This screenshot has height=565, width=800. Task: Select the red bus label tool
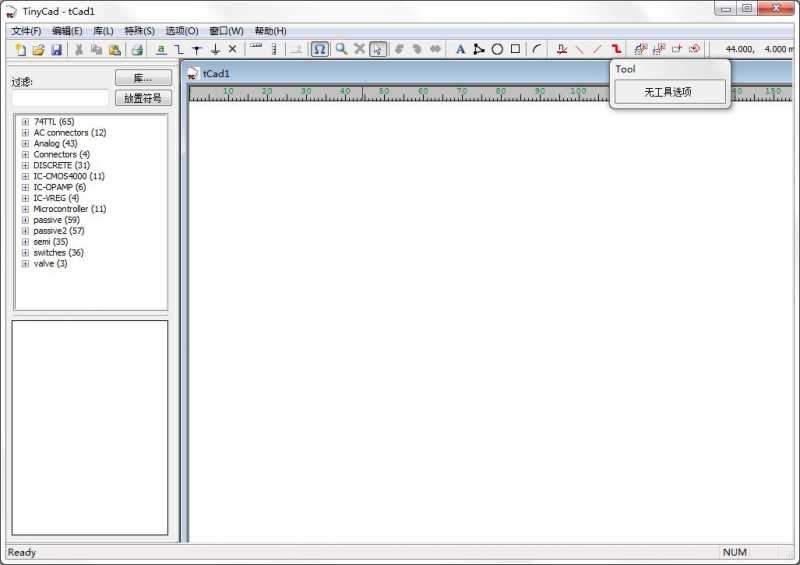click(562, 50)
